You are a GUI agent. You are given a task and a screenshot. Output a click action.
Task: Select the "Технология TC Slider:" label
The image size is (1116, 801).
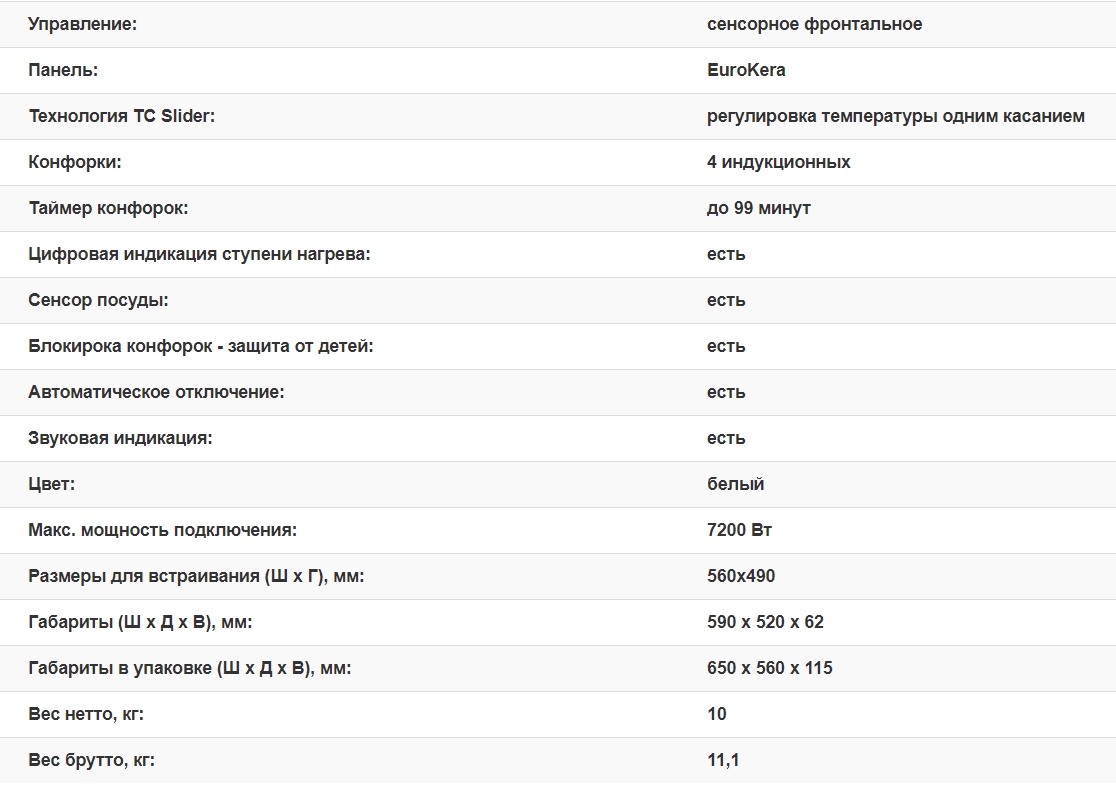tap(121, 116)
